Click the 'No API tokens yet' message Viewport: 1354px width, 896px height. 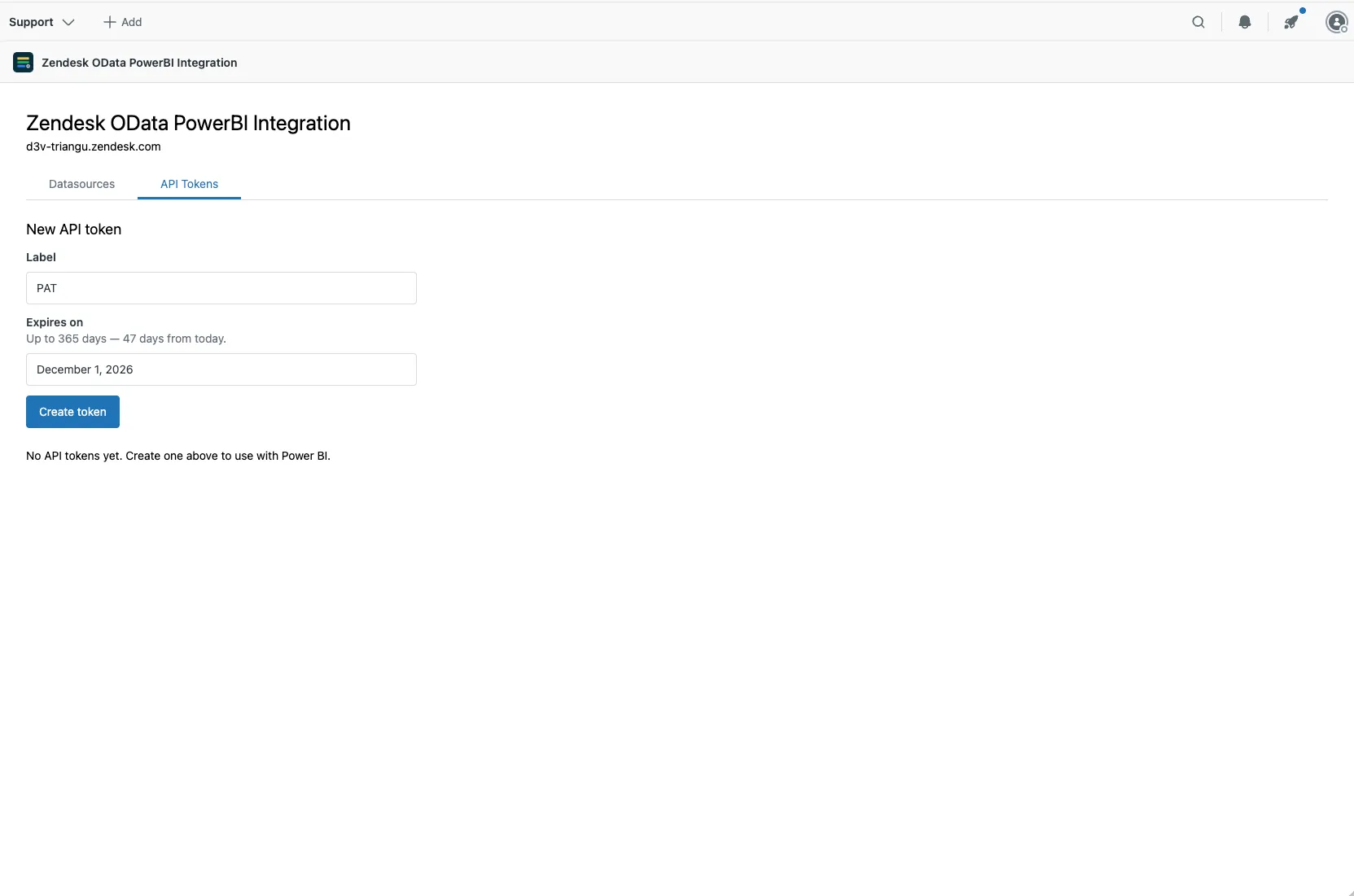tap(178, 456)
